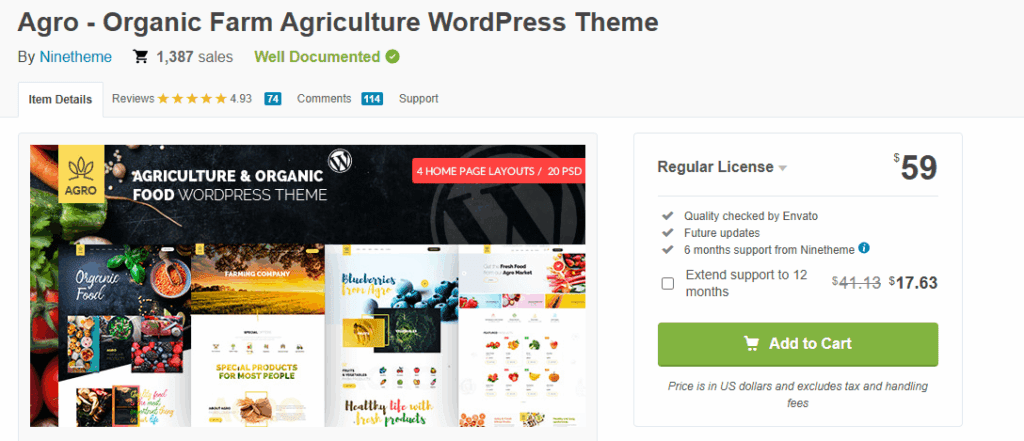Select the Item Details tab
Screen dimensions: 1024x441
(60, 100)
